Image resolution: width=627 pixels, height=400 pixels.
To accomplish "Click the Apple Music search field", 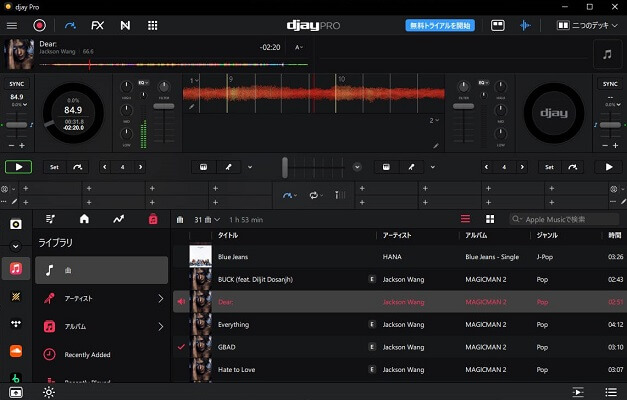I will click(564, 219).
